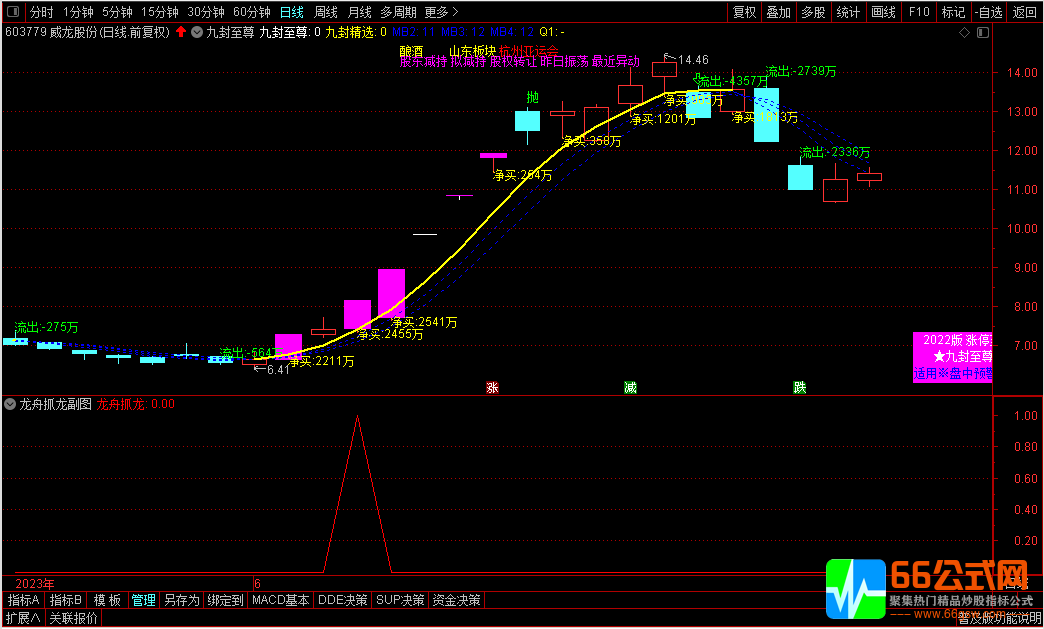
Task: Expand the 九封至尊 indicator dropdown
Action: (x=197, y=32)
